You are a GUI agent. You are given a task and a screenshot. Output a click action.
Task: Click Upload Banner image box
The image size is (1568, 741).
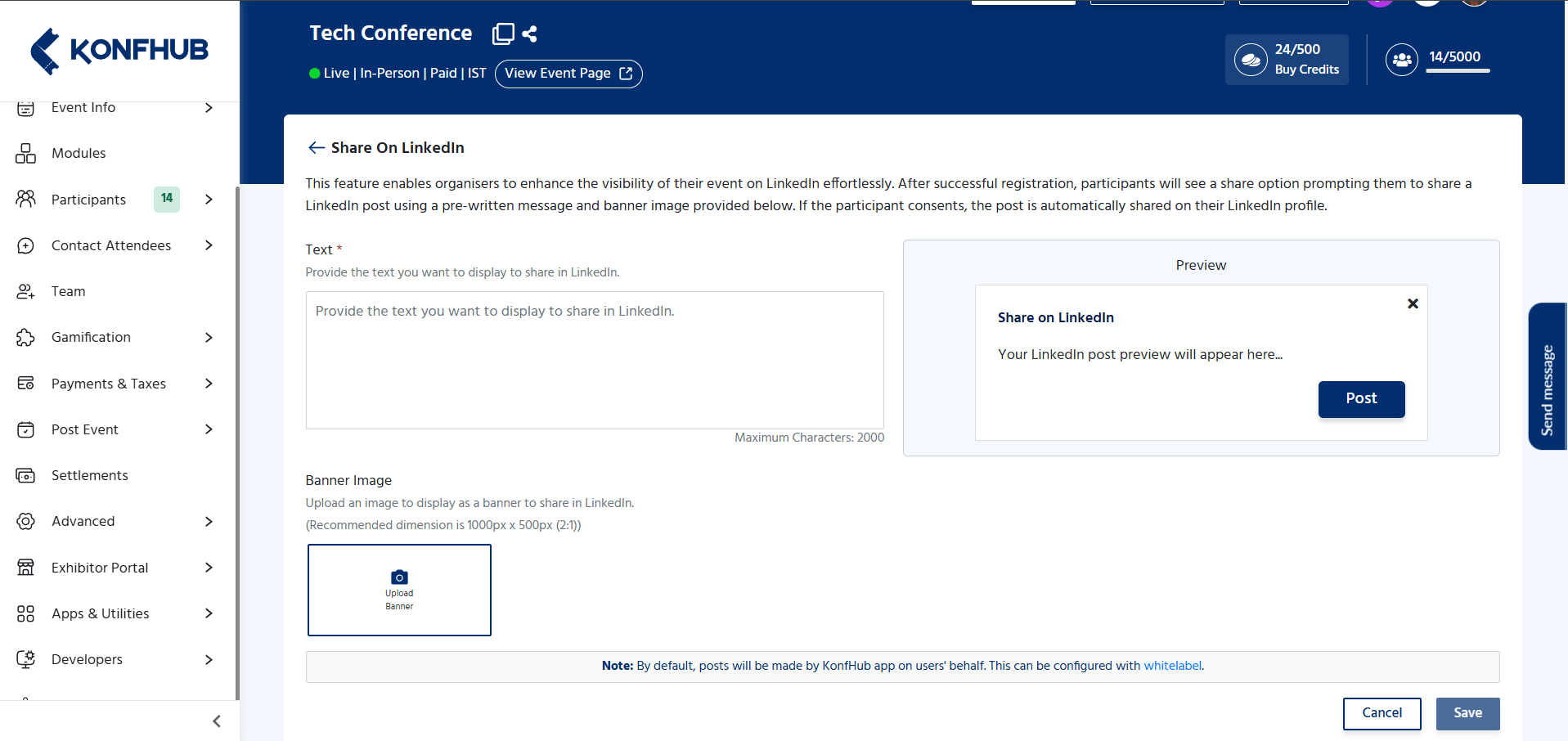tap(399, 590)
